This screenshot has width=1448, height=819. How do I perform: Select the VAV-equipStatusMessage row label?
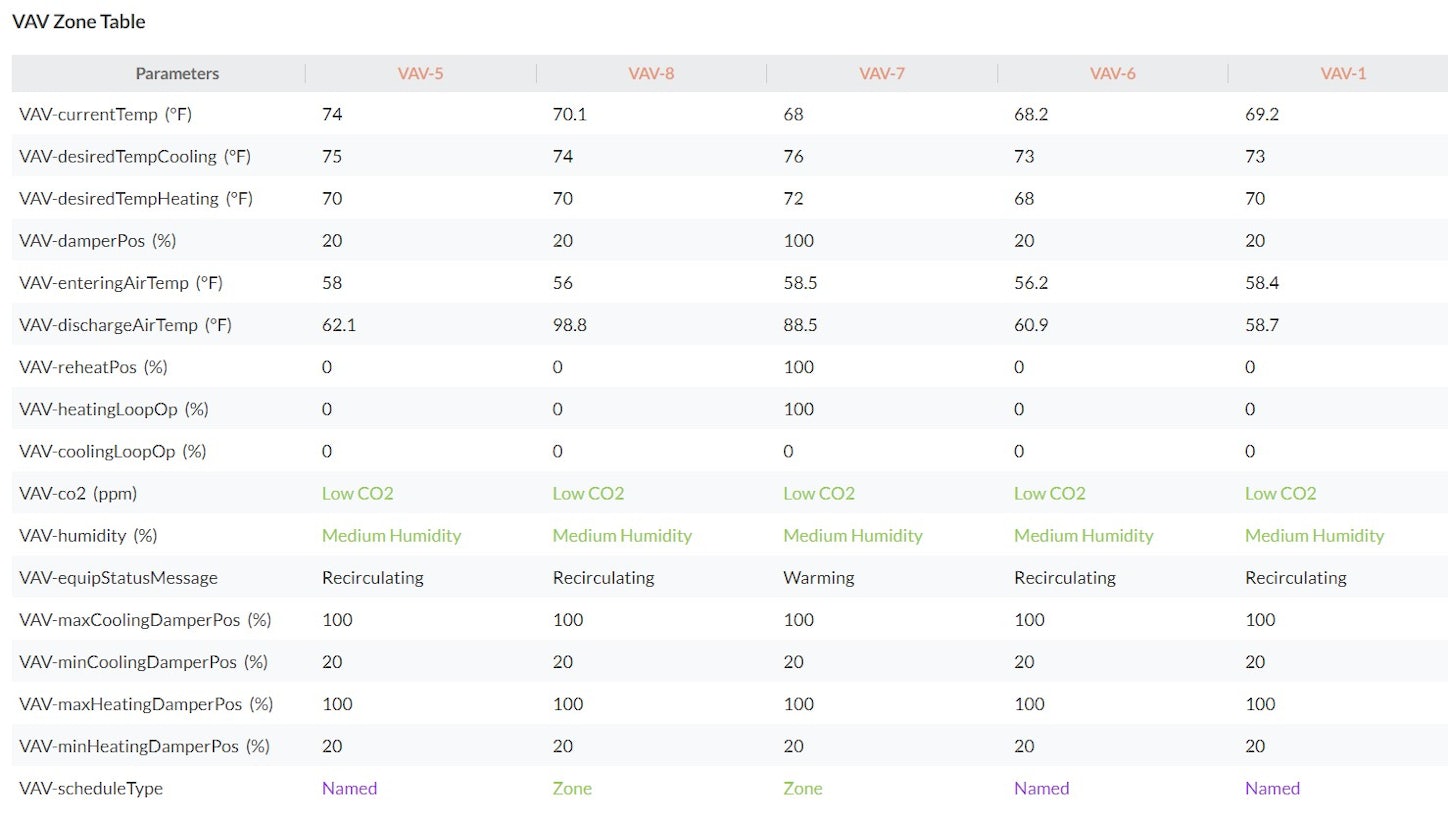pyautogui.click(x=118, y=577)
